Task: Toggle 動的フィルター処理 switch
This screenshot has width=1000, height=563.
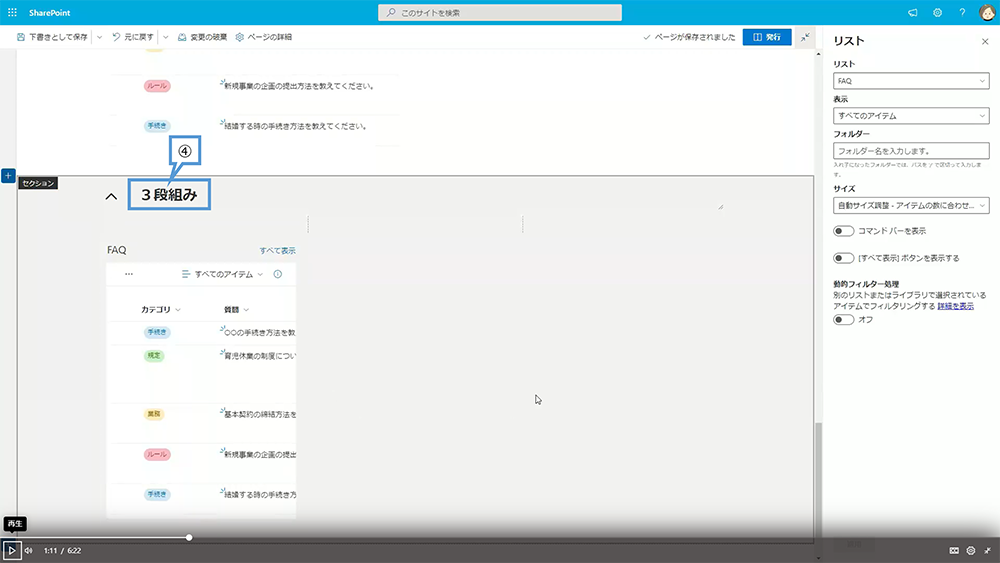Action: [x=843, y=319]
